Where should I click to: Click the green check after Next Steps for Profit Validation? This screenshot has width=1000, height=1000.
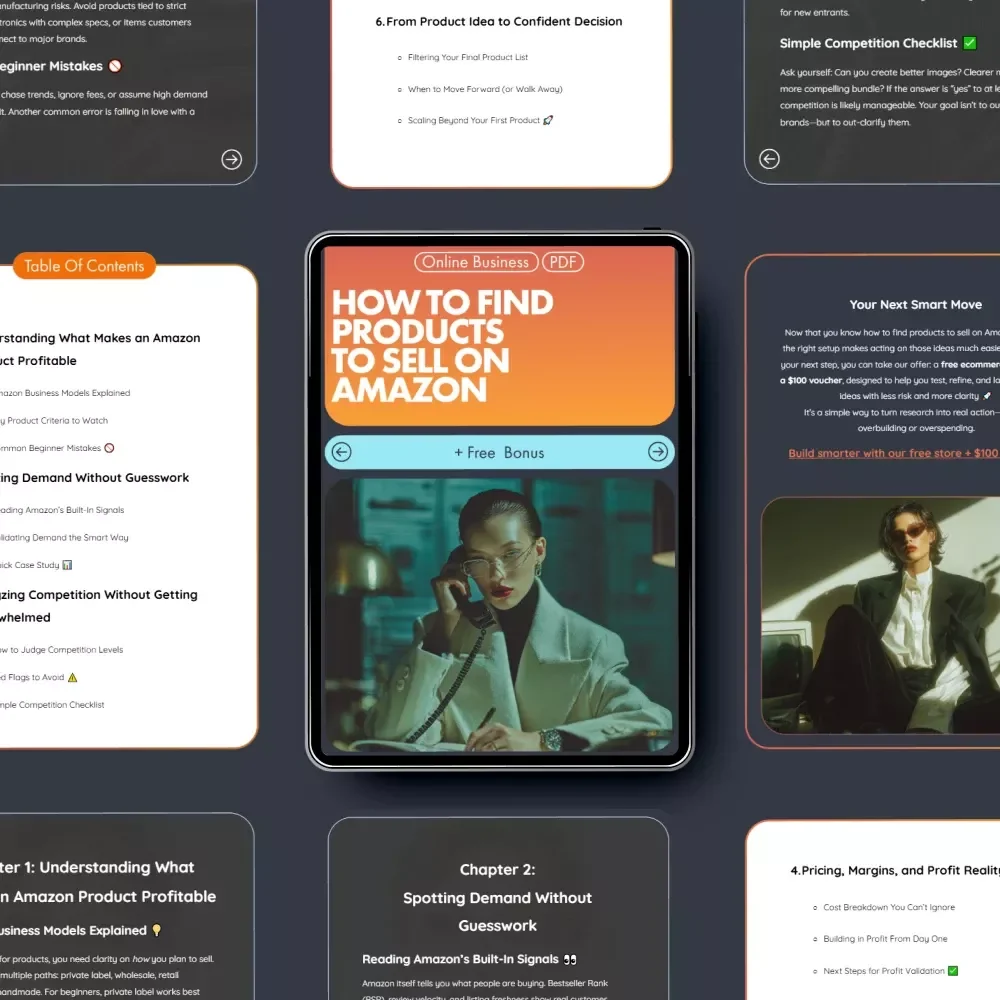tap(953, 971)
